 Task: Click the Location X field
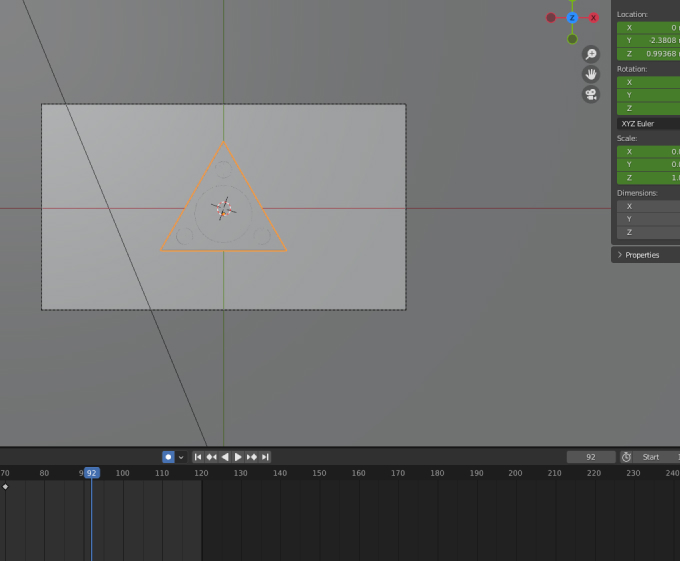tap(648, 28)
